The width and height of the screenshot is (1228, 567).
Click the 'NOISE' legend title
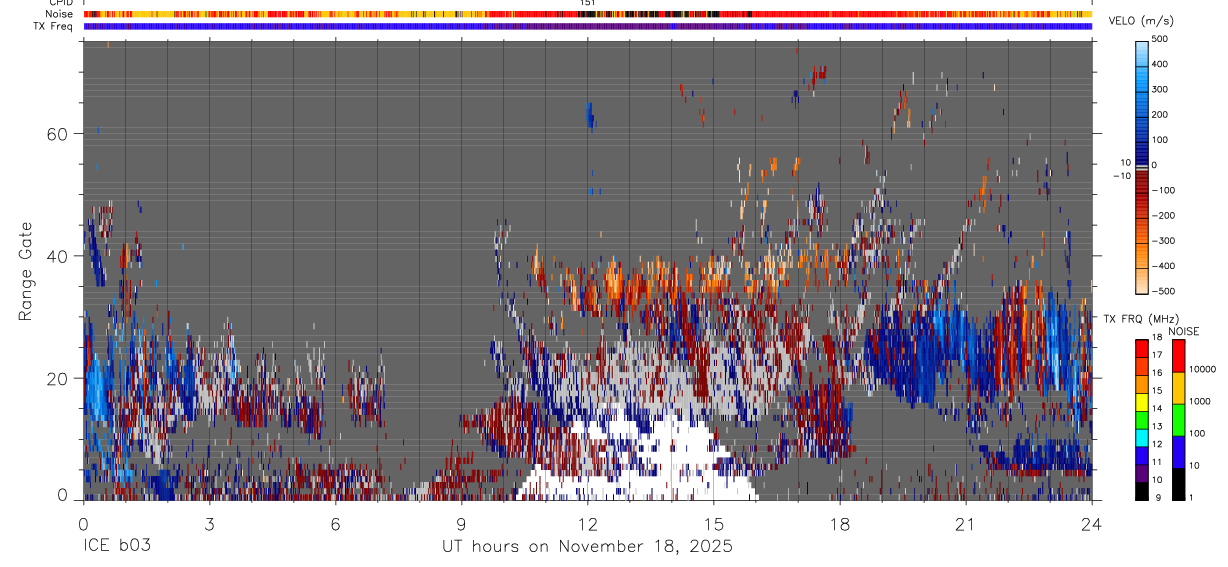1184,331
